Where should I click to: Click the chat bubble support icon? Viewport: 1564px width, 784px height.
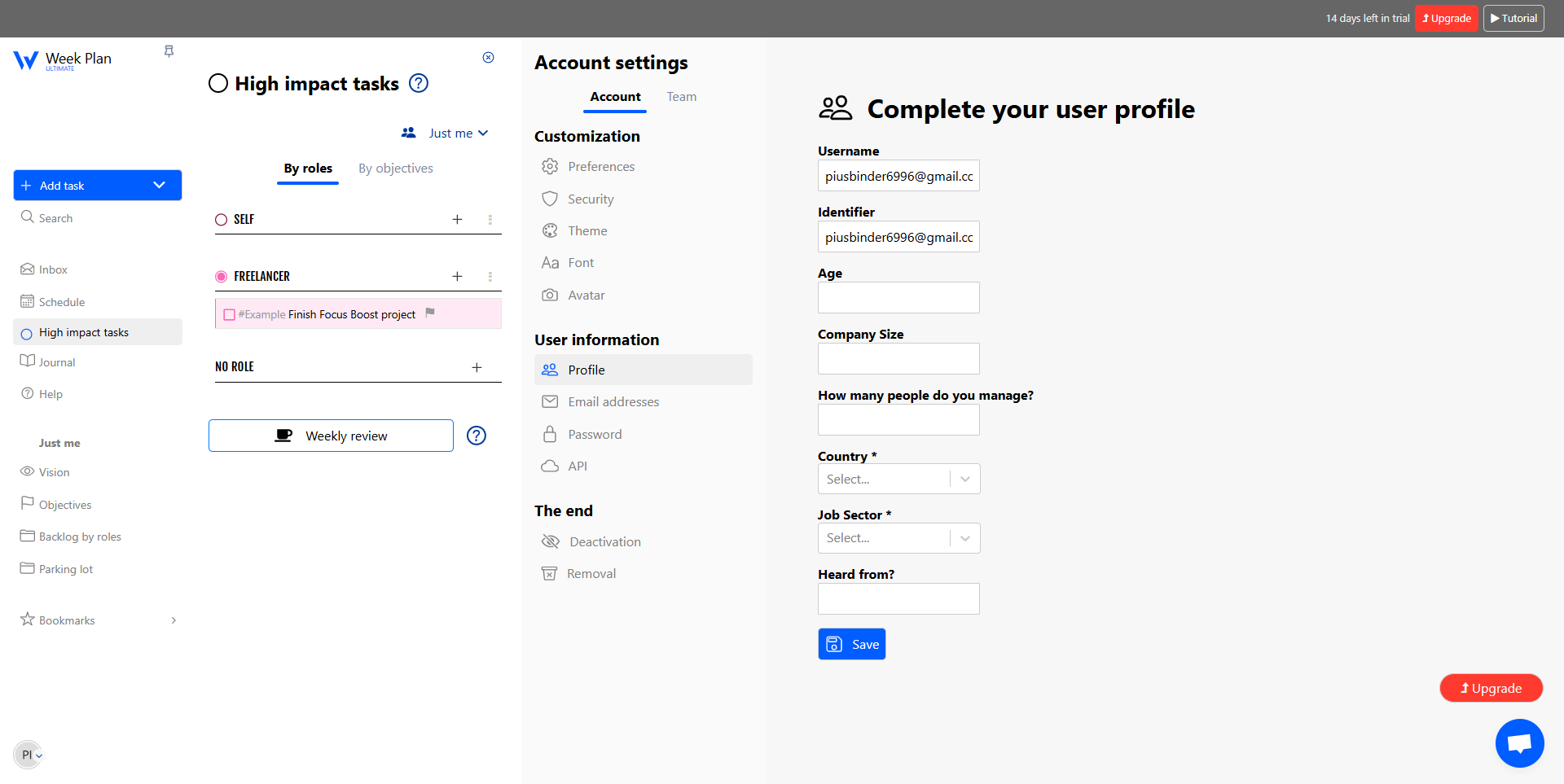pos(1519,742)
